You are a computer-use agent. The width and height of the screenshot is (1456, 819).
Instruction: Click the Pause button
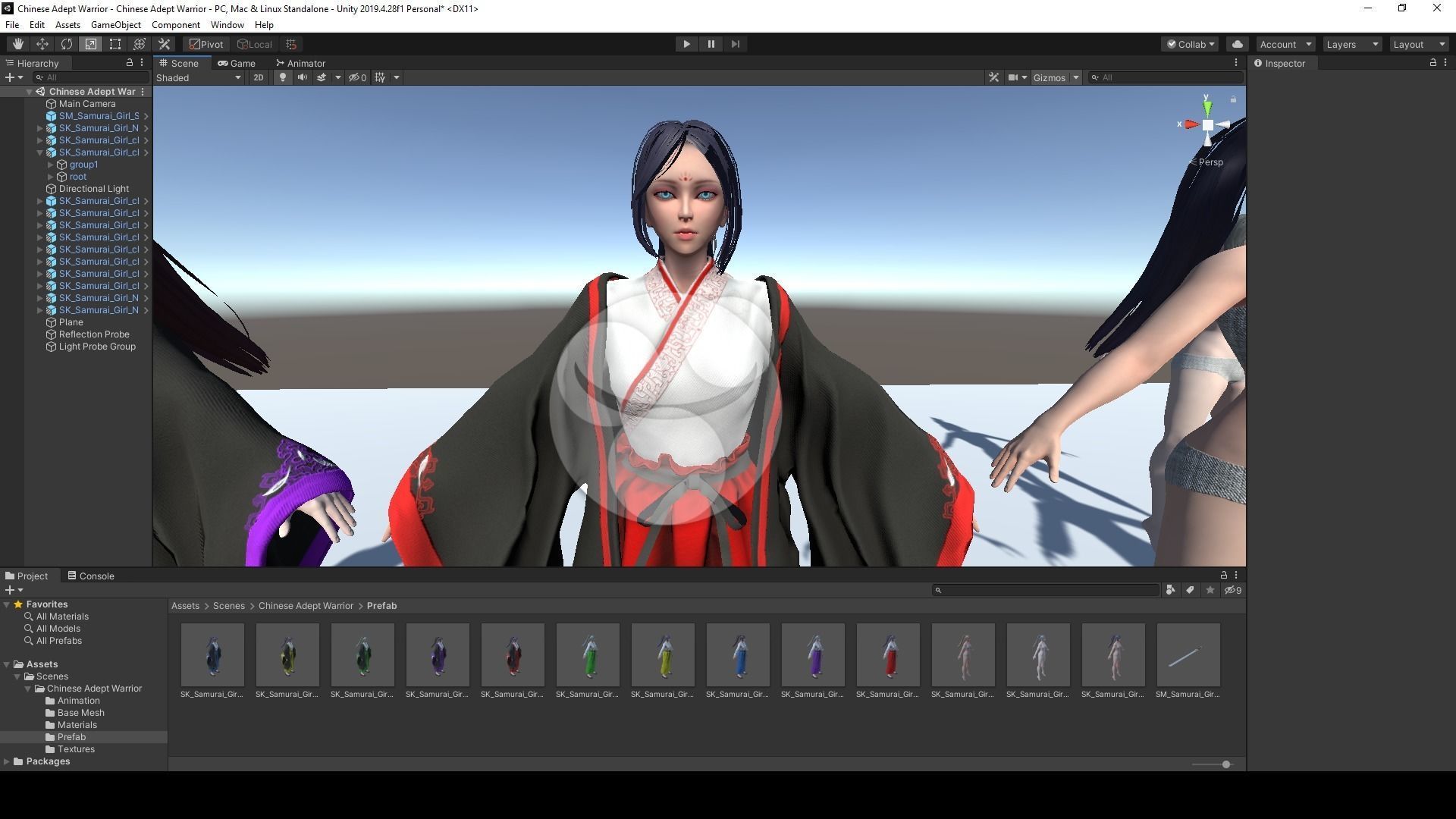point(711,44)
